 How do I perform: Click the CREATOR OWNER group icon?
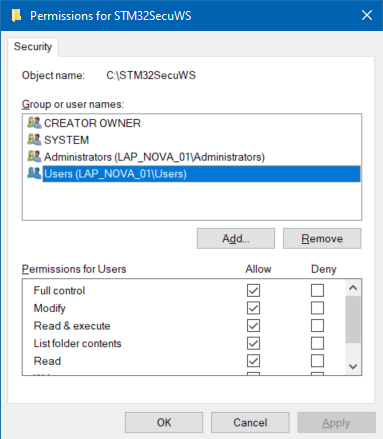[x=34, y=123]
